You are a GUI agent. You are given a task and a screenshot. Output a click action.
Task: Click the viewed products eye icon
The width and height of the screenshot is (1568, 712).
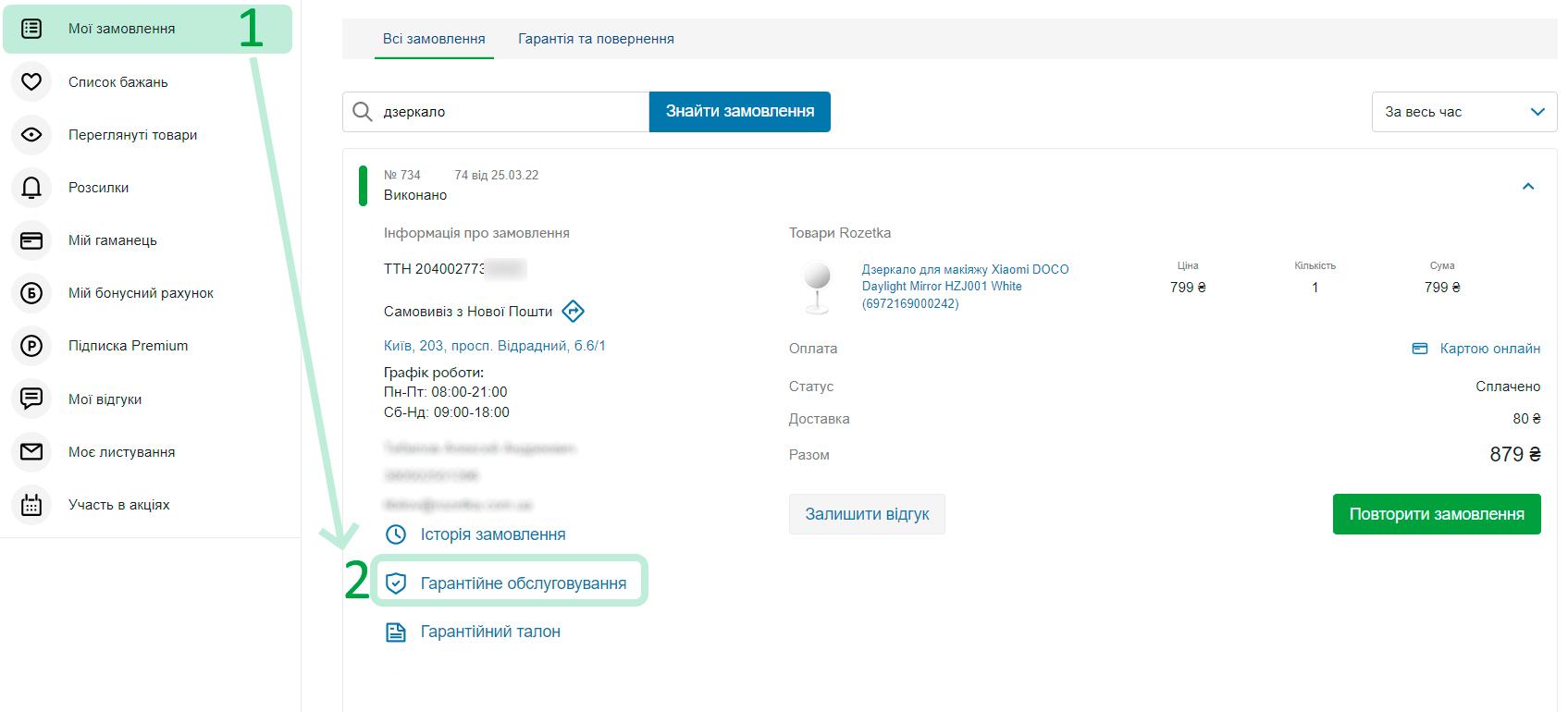31,134
